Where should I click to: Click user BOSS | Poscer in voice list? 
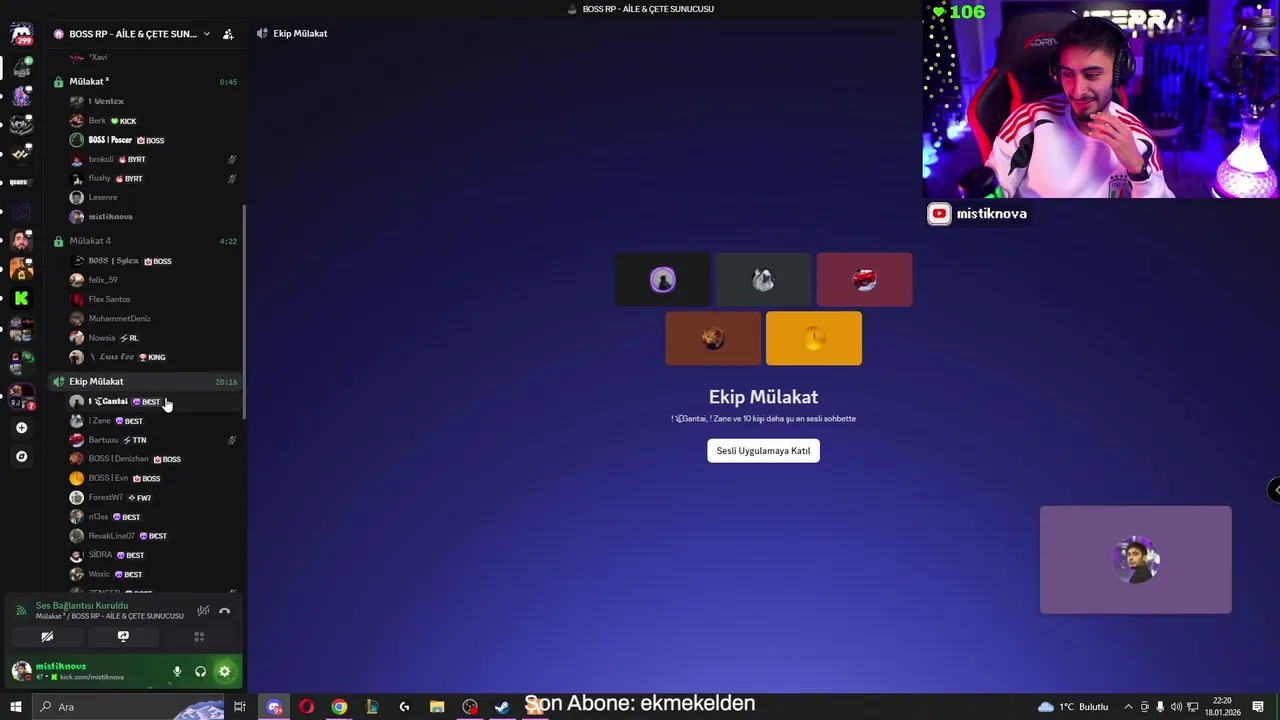(x=154, y=140)
